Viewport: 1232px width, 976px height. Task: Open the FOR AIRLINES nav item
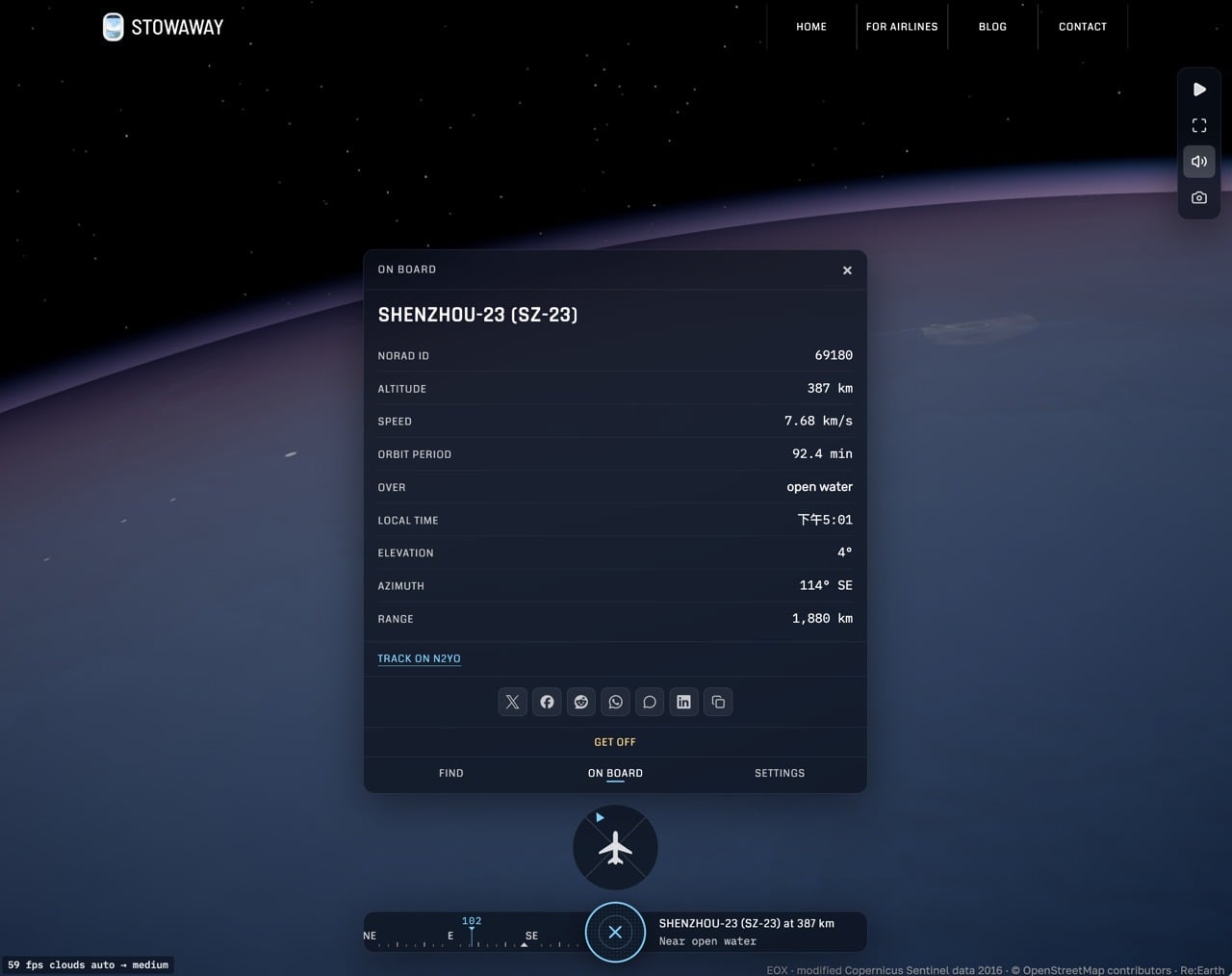902,27
